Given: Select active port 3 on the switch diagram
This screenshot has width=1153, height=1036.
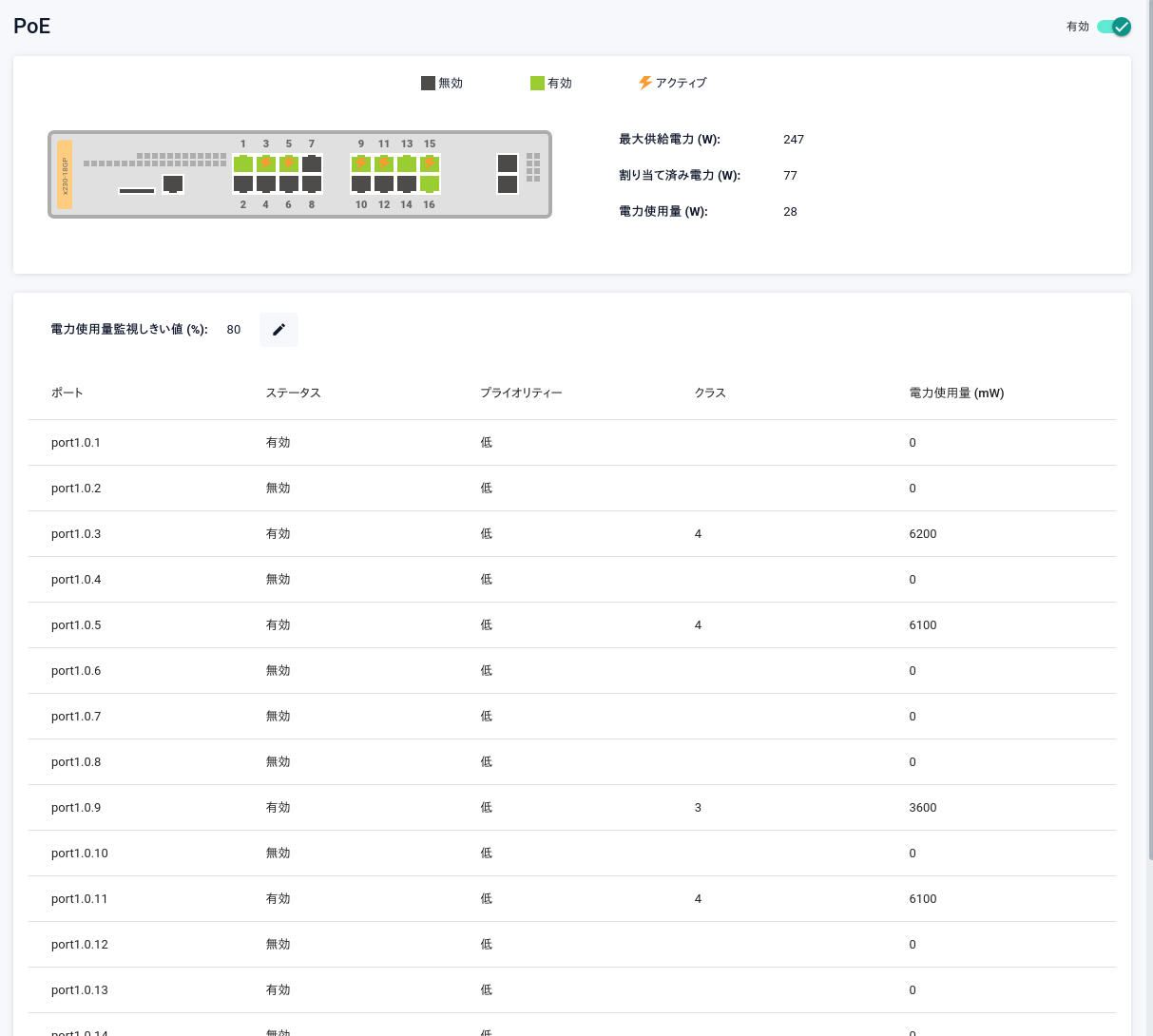Looking at the screenshot, I should 266,163.
